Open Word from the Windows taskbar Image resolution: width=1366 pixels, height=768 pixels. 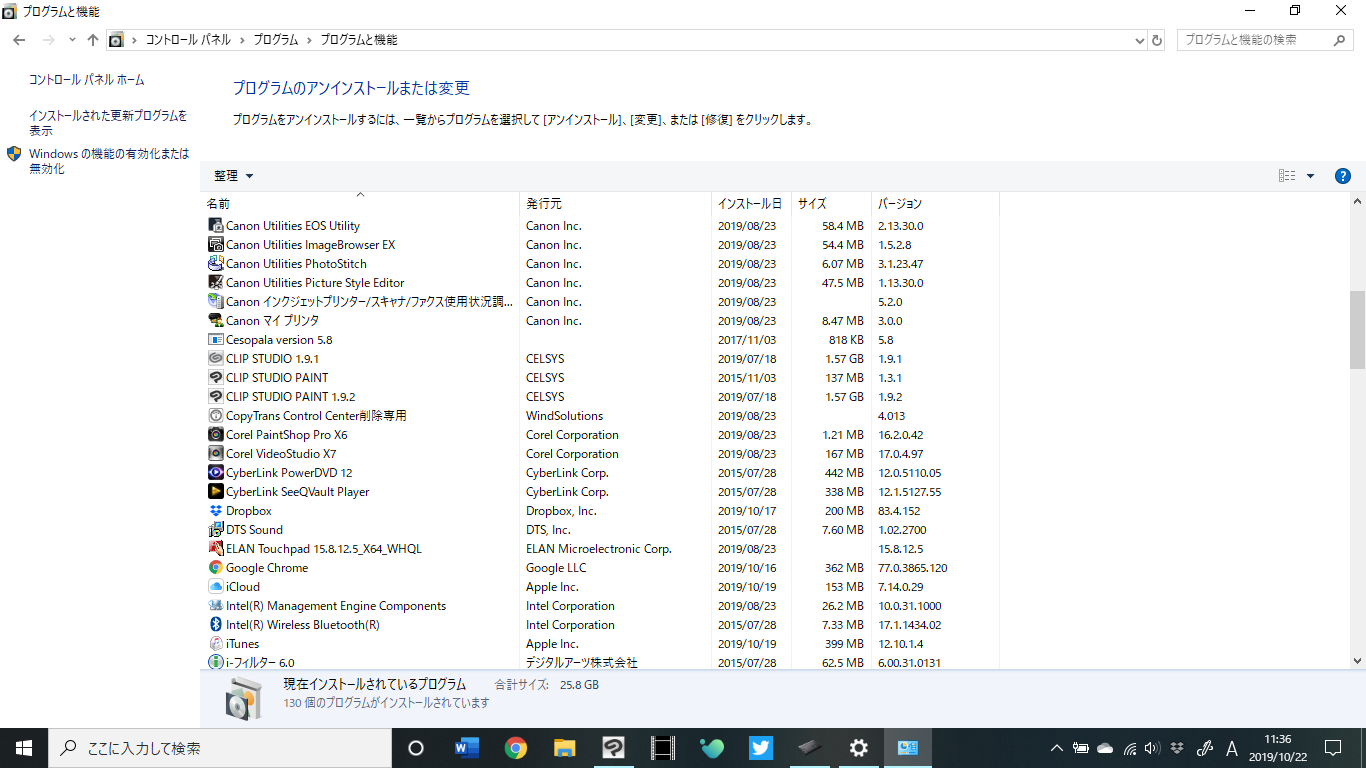click(x=466, y=747)
